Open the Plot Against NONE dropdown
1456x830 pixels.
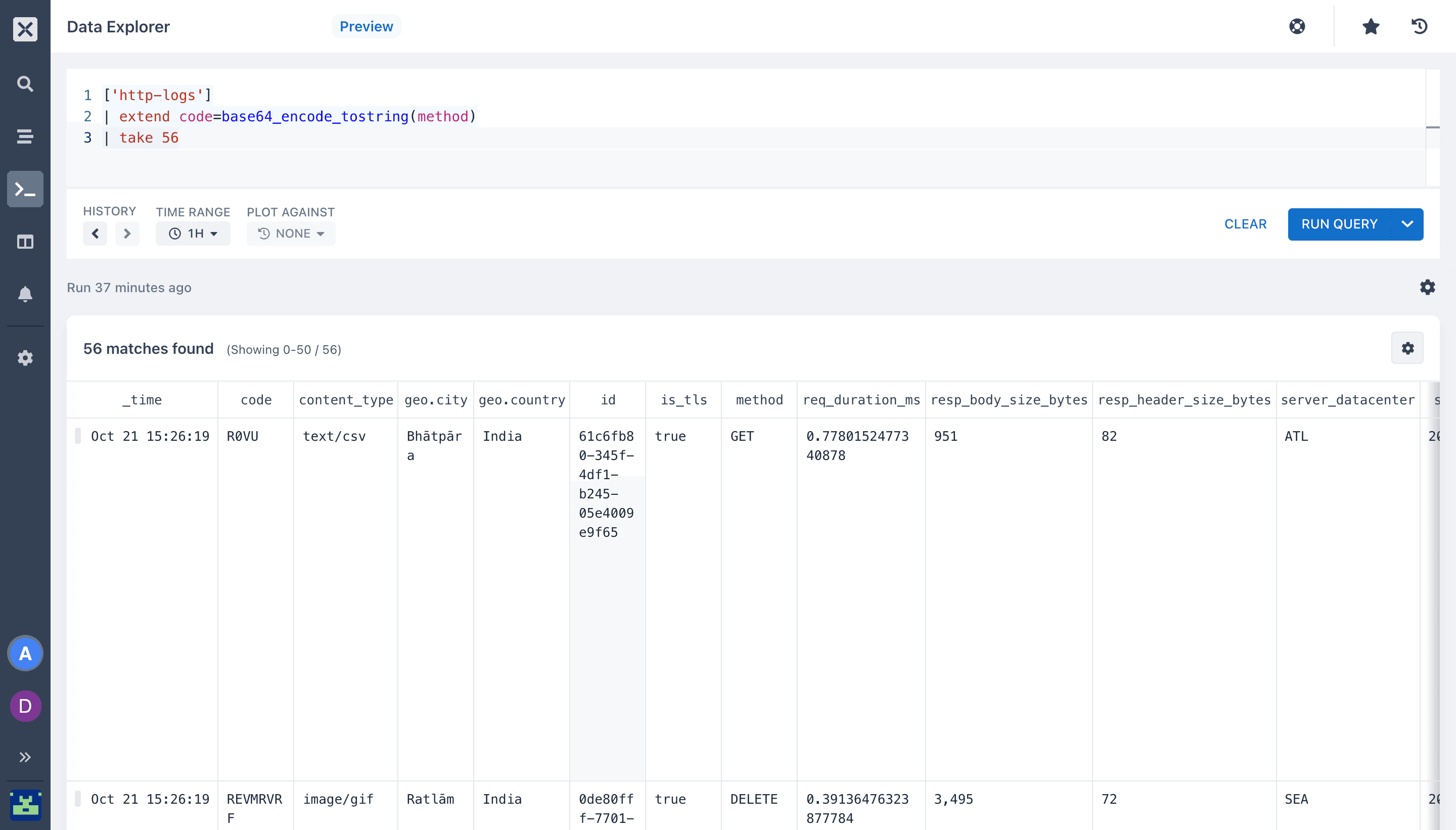[x=291, y=234]
